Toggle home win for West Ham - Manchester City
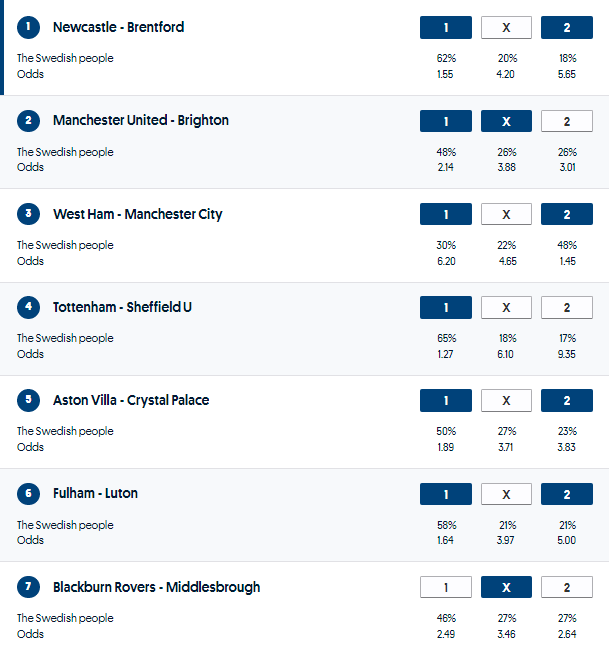 pos(446,214)
